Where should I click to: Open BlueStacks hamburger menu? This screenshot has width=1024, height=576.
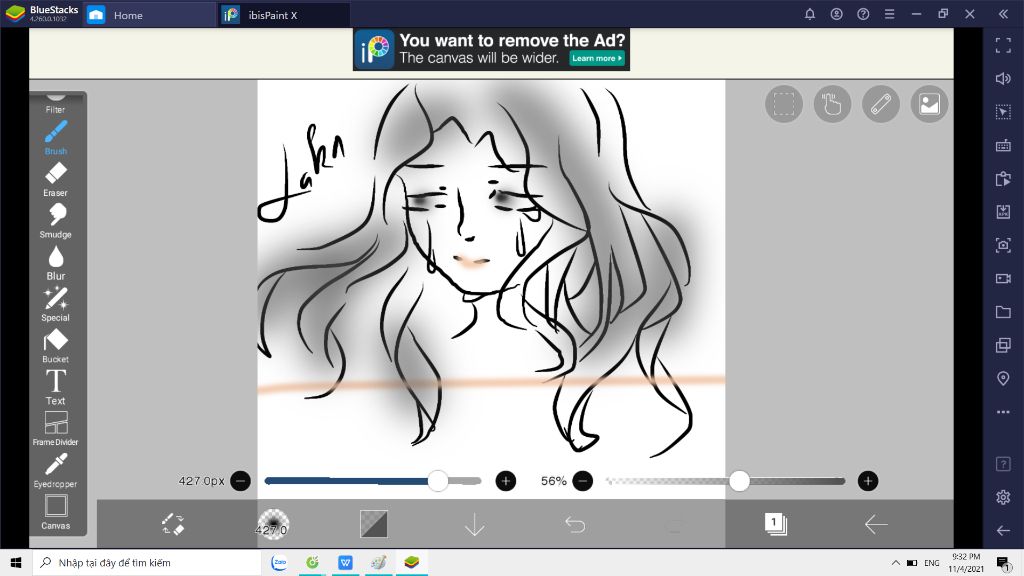pyautogui.click(x=889, y=14)
